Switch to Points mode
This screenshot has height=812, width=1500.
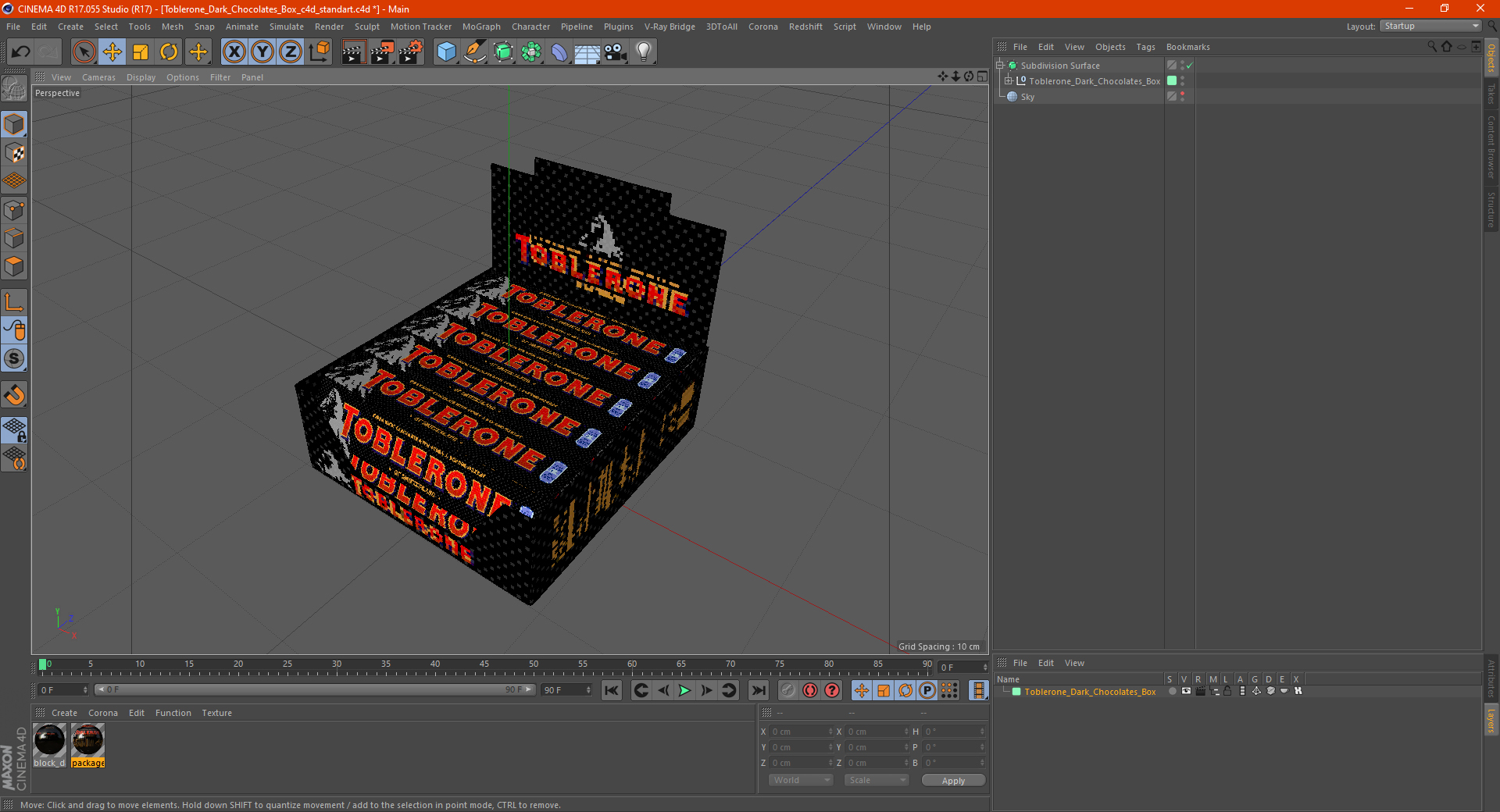click(14, 210)
